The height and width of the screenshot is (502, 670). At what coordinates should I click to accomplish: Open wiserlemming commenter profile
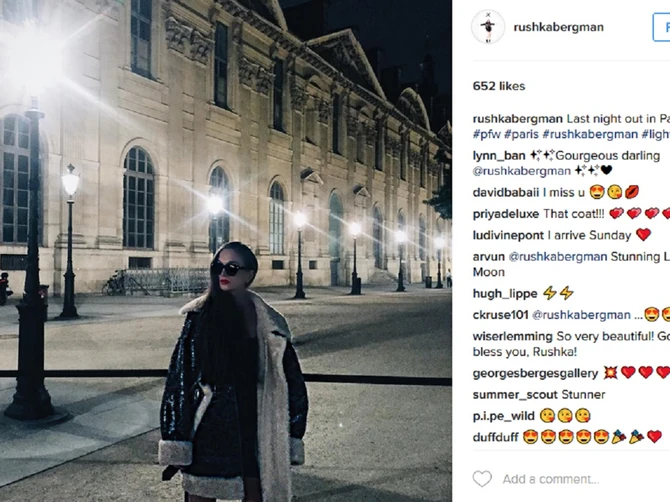pyautogui.click(x=512, y=336)
